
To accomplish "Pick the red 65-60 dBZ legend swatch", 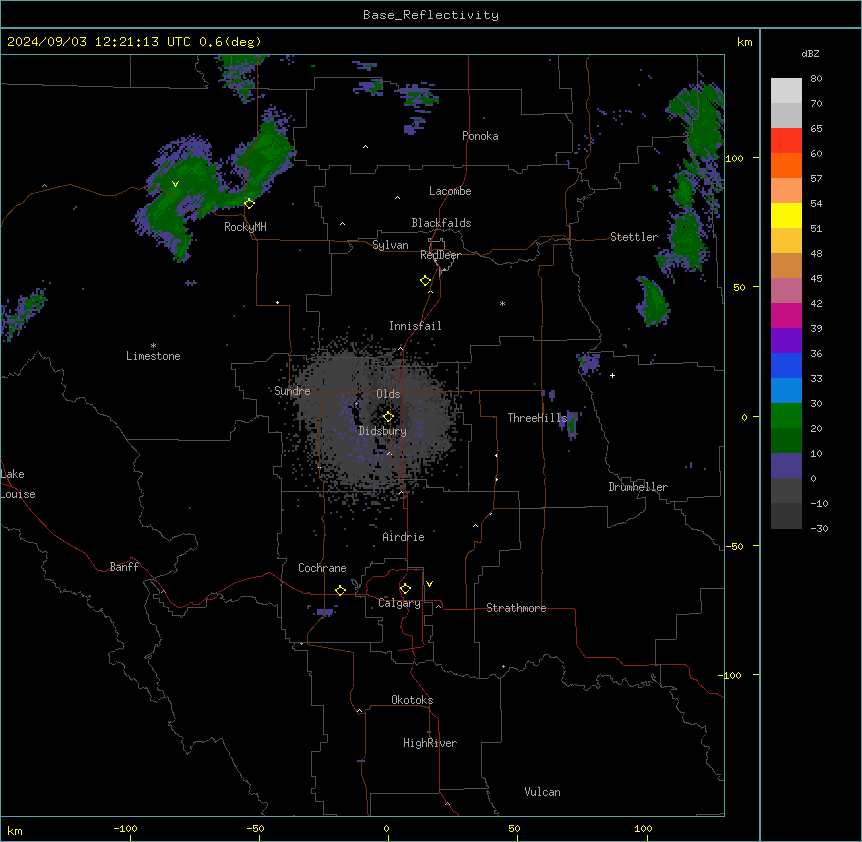I will point(786,141).
